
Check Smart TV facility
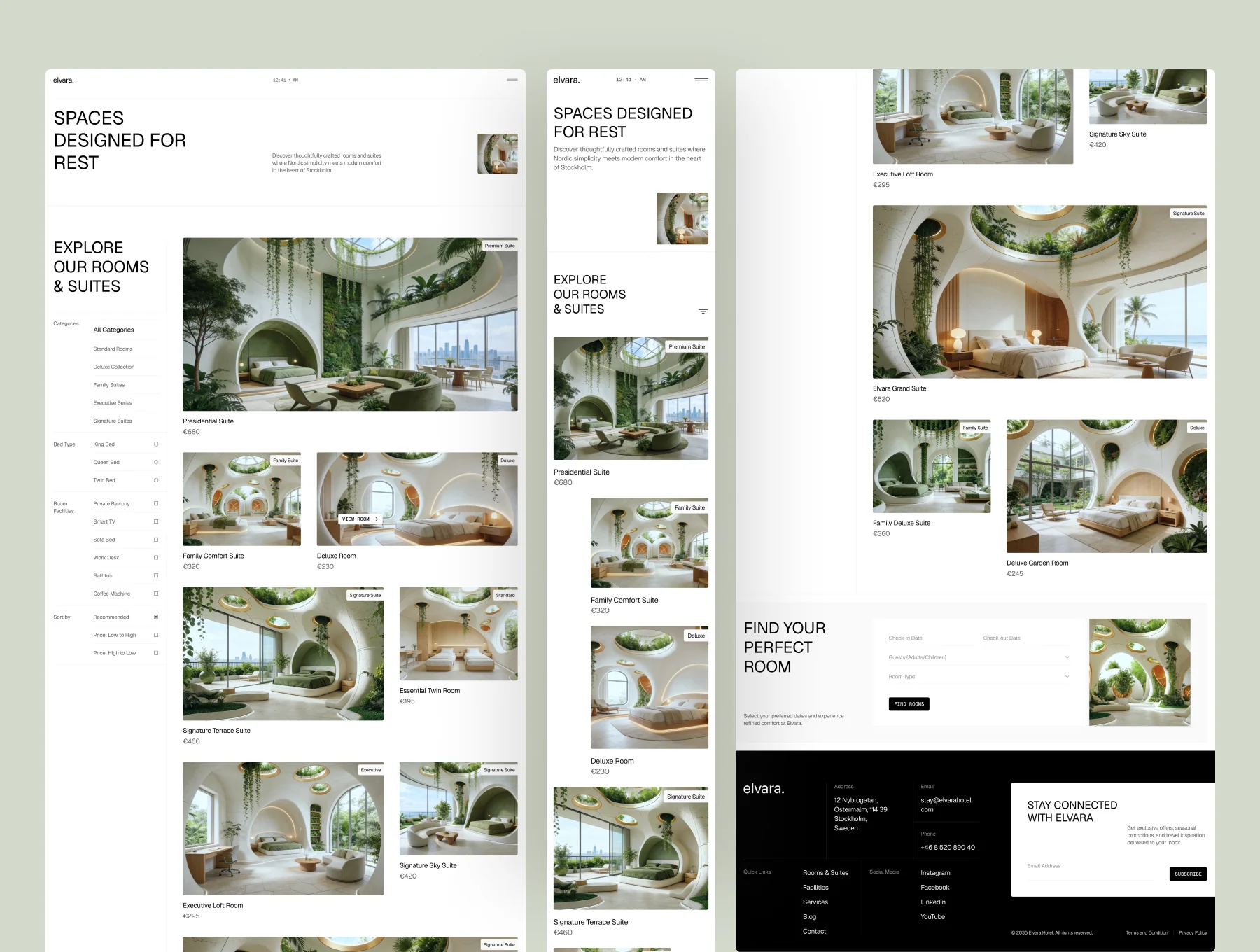(156, 521)
